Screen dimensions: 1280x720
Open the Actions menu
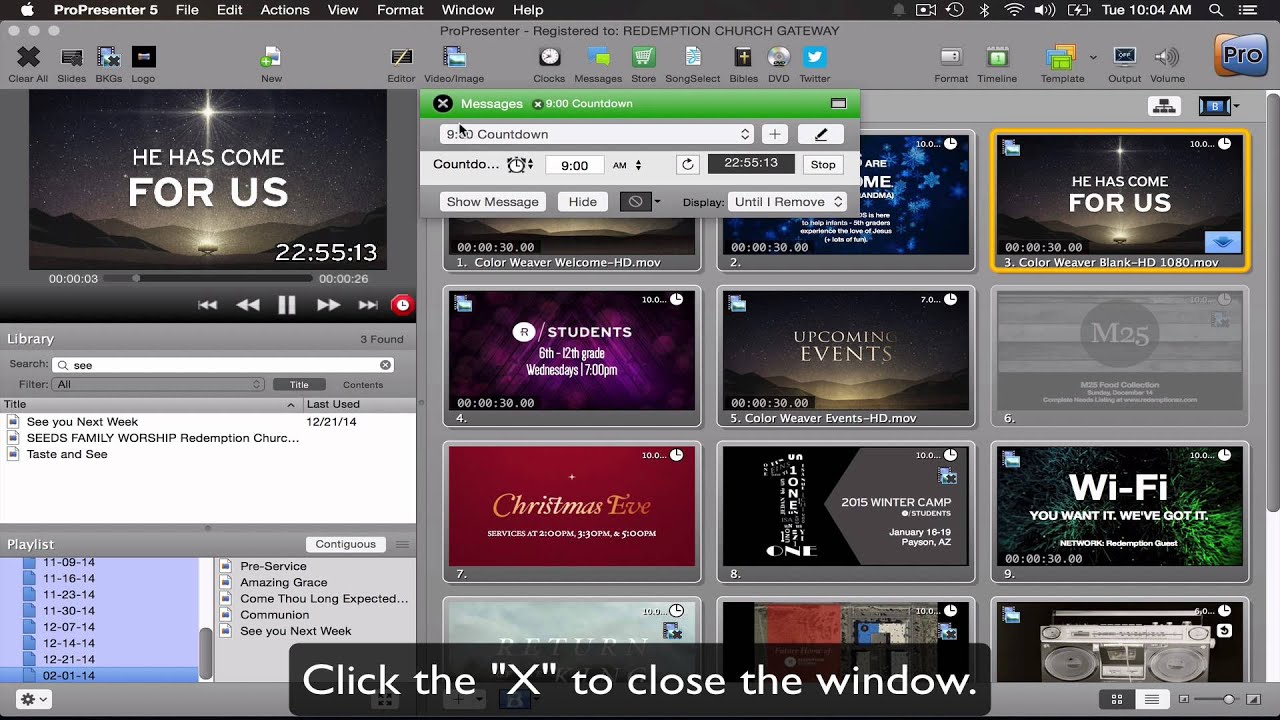point(285,10)
